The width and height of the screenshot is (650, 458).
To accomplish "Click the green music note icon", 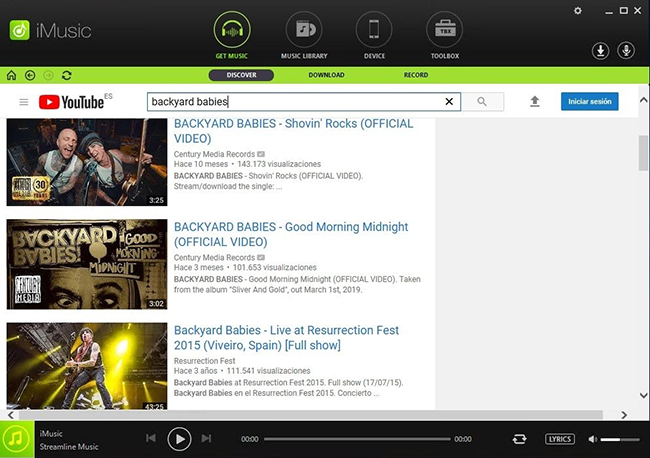I will click(17, 439).
